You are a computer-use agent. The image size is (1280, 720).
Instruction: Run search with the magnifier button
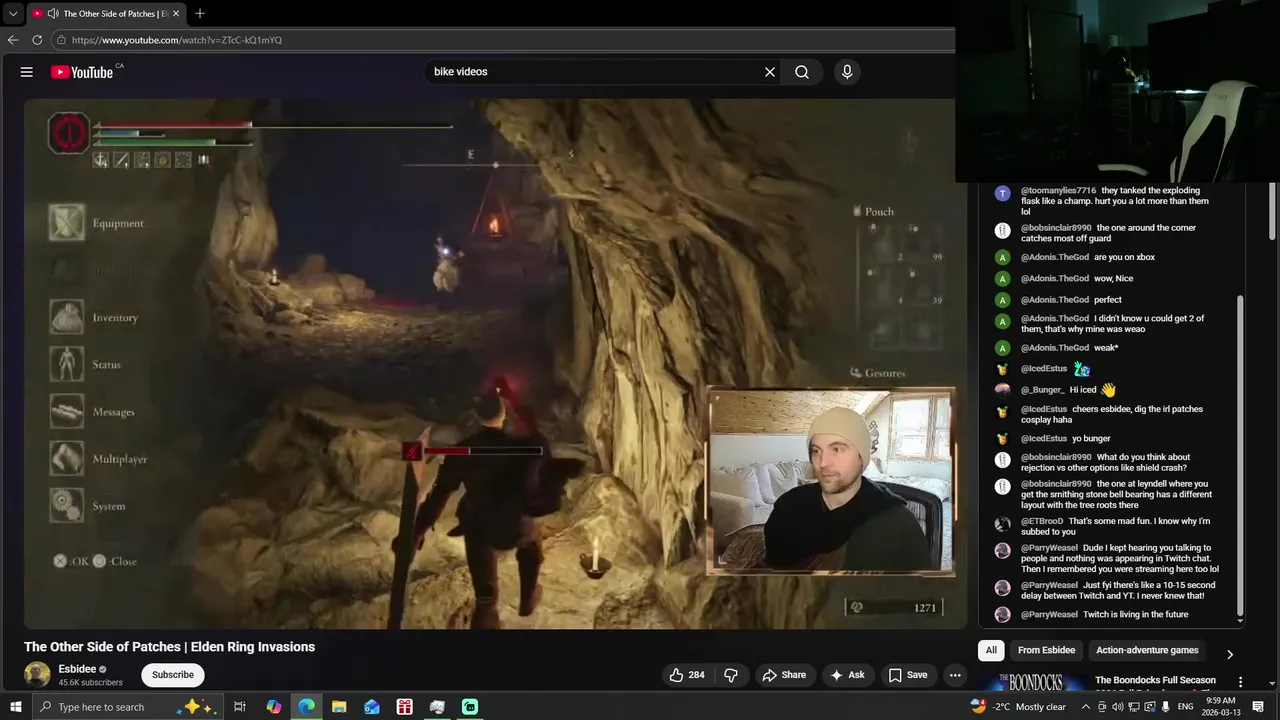click(802, 72)
